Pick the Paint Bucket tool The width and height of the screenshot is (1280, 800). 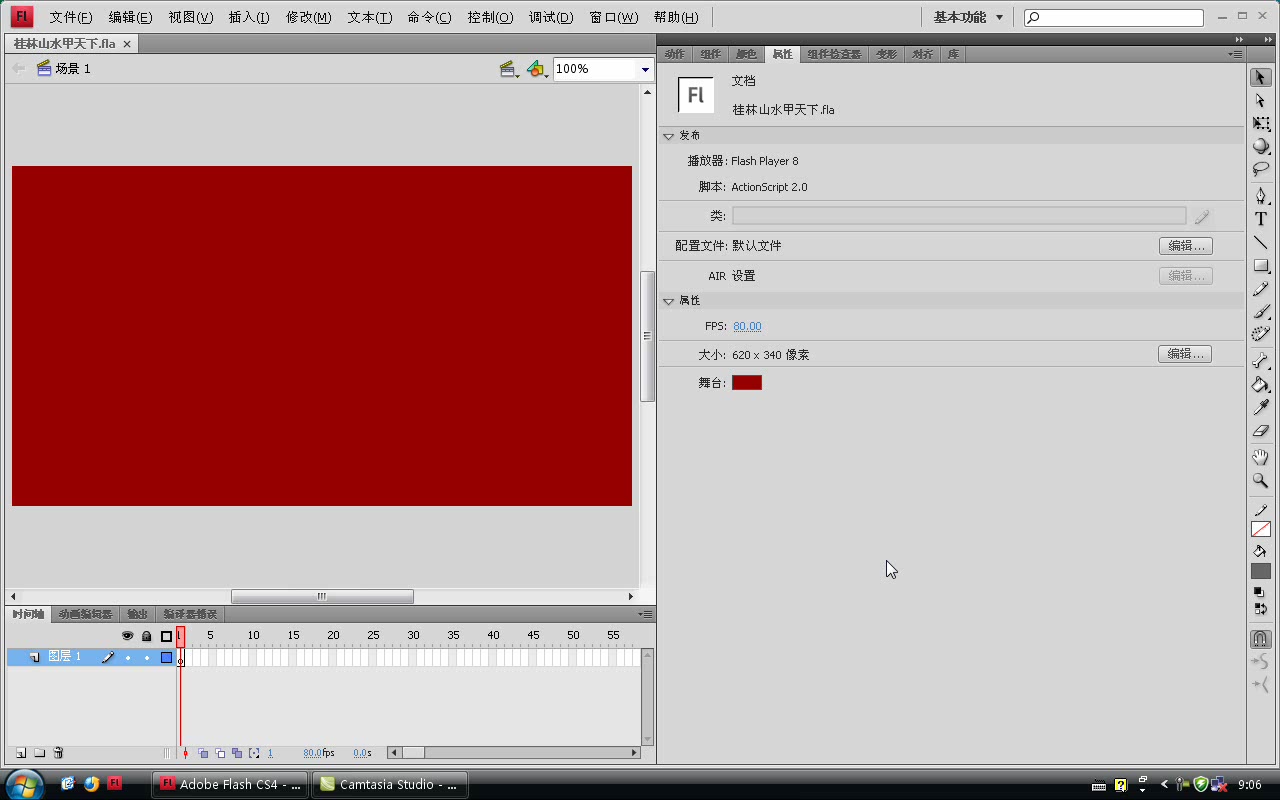(x=1260, y=385)
